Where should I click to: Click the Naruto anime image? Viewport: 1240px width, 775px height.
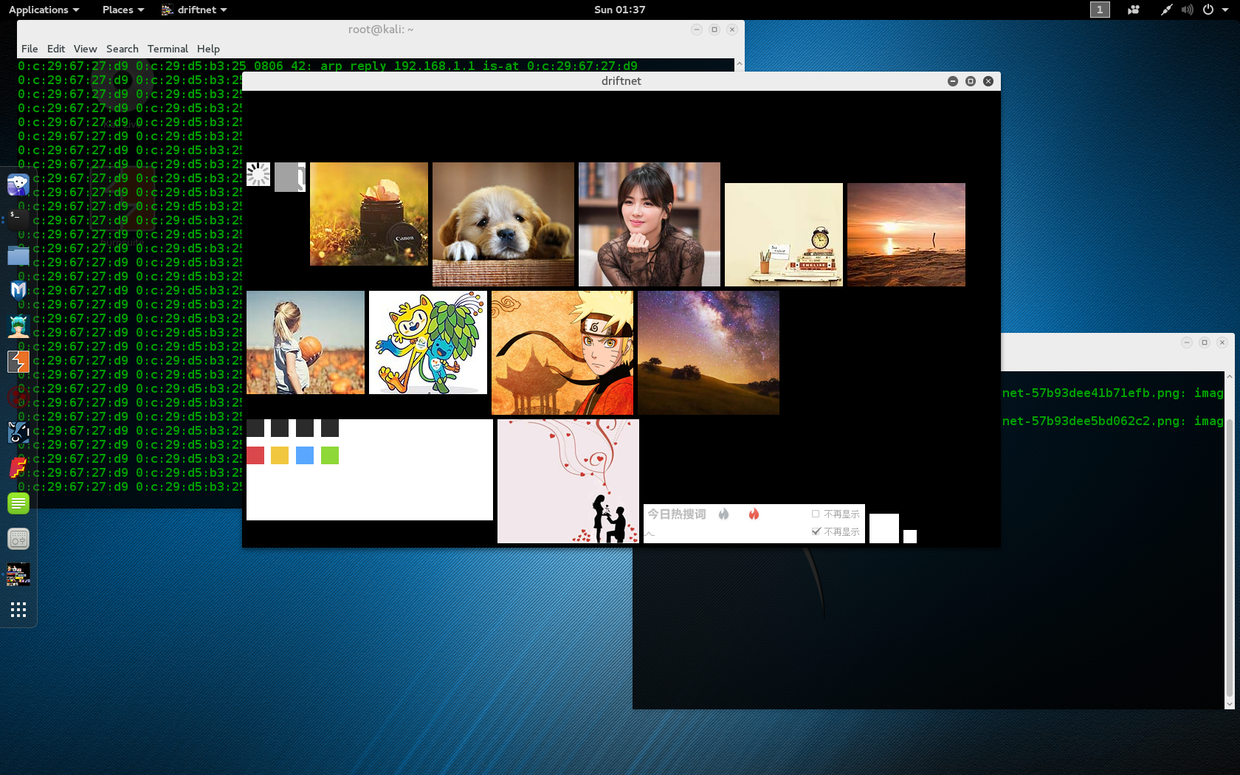(x=563, y=352)
